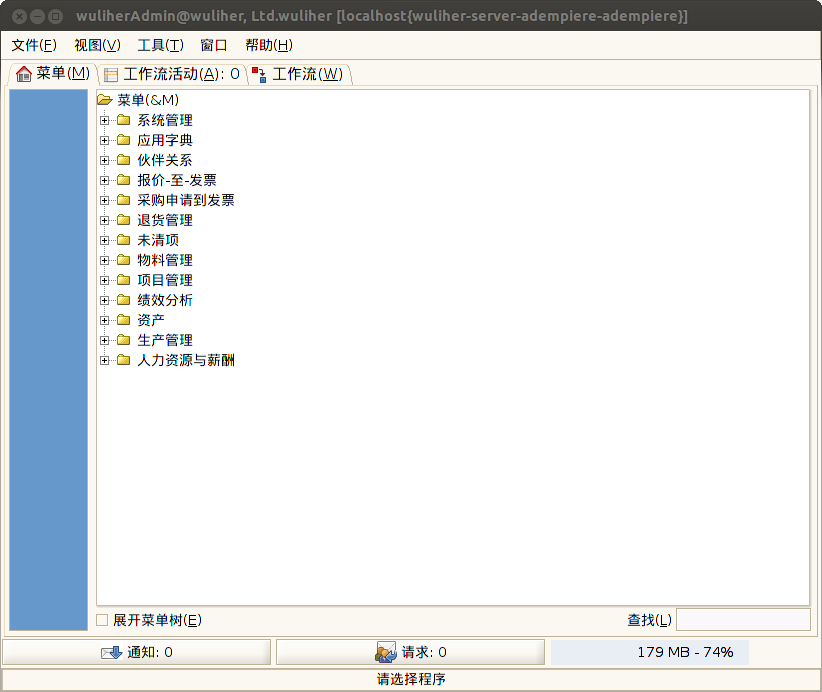The width and height of the screenshot is (822, 692).
Task: Select the 资产 tree item label
Action: (x=151, y=320)
